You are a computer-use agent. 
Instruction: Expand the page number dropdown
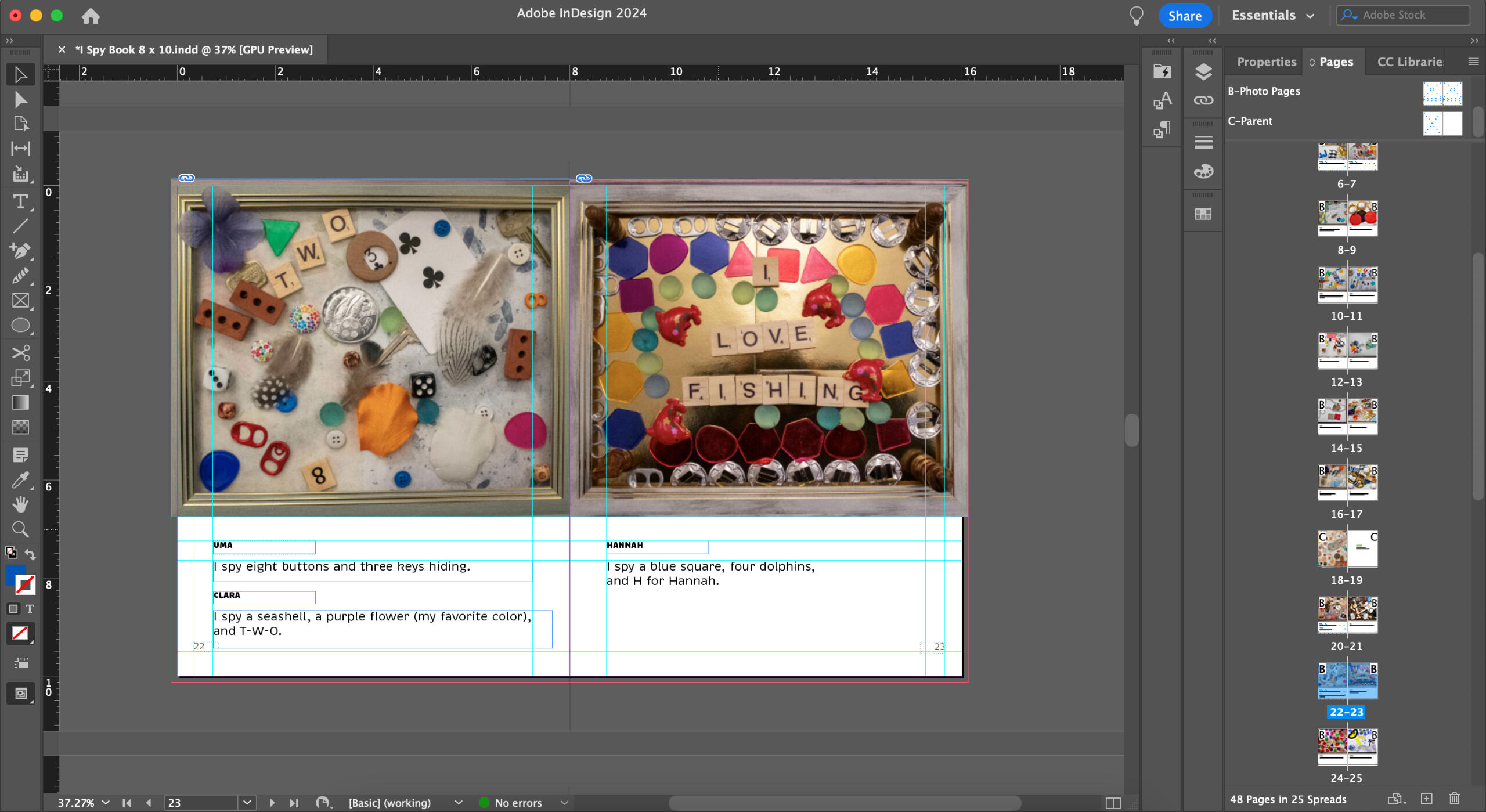pyautogui.click(x=247, y=803)
